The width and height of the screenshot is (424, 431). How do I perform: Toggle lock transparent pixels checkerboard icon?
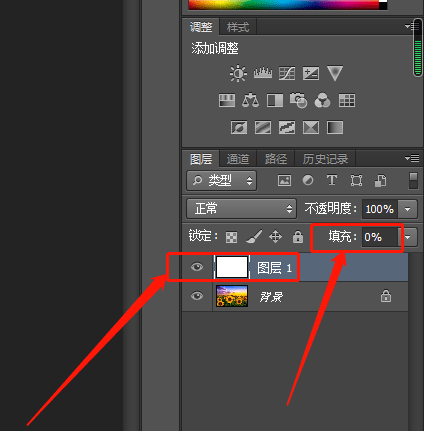231,237
